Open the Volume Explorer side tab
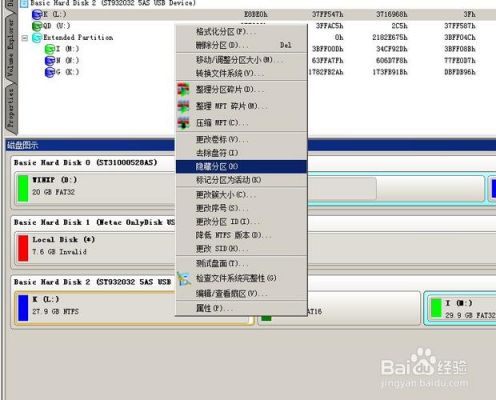Image resolution: width=496 pixels, height=400 pixels. click(x=10, y=47)
